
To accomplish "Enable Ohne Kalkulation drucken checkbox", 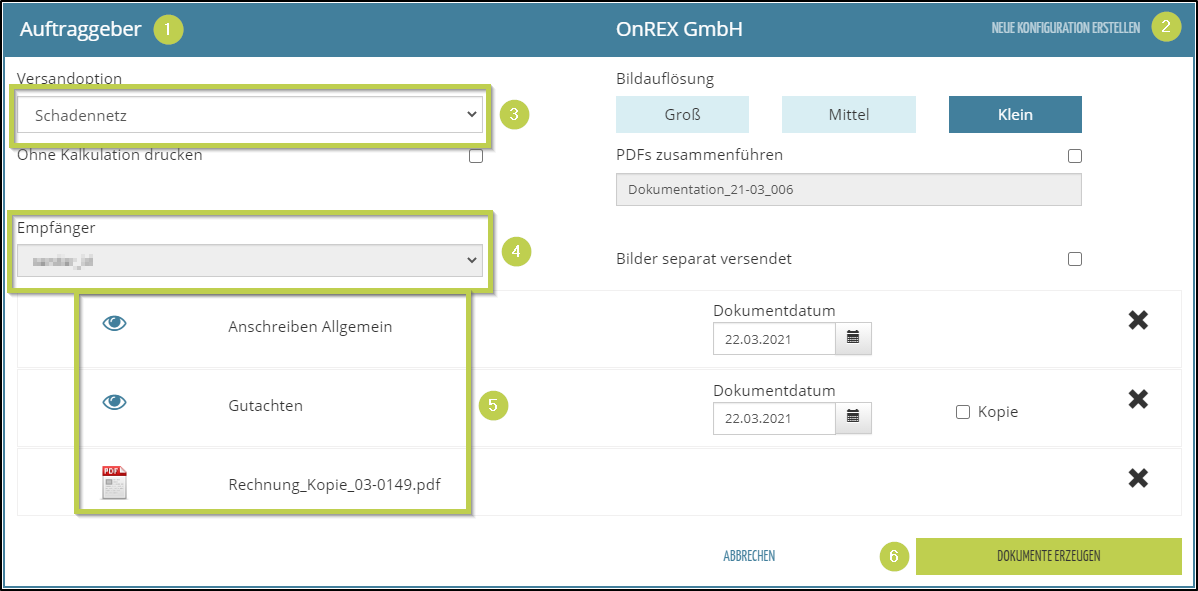I will 476,156.
